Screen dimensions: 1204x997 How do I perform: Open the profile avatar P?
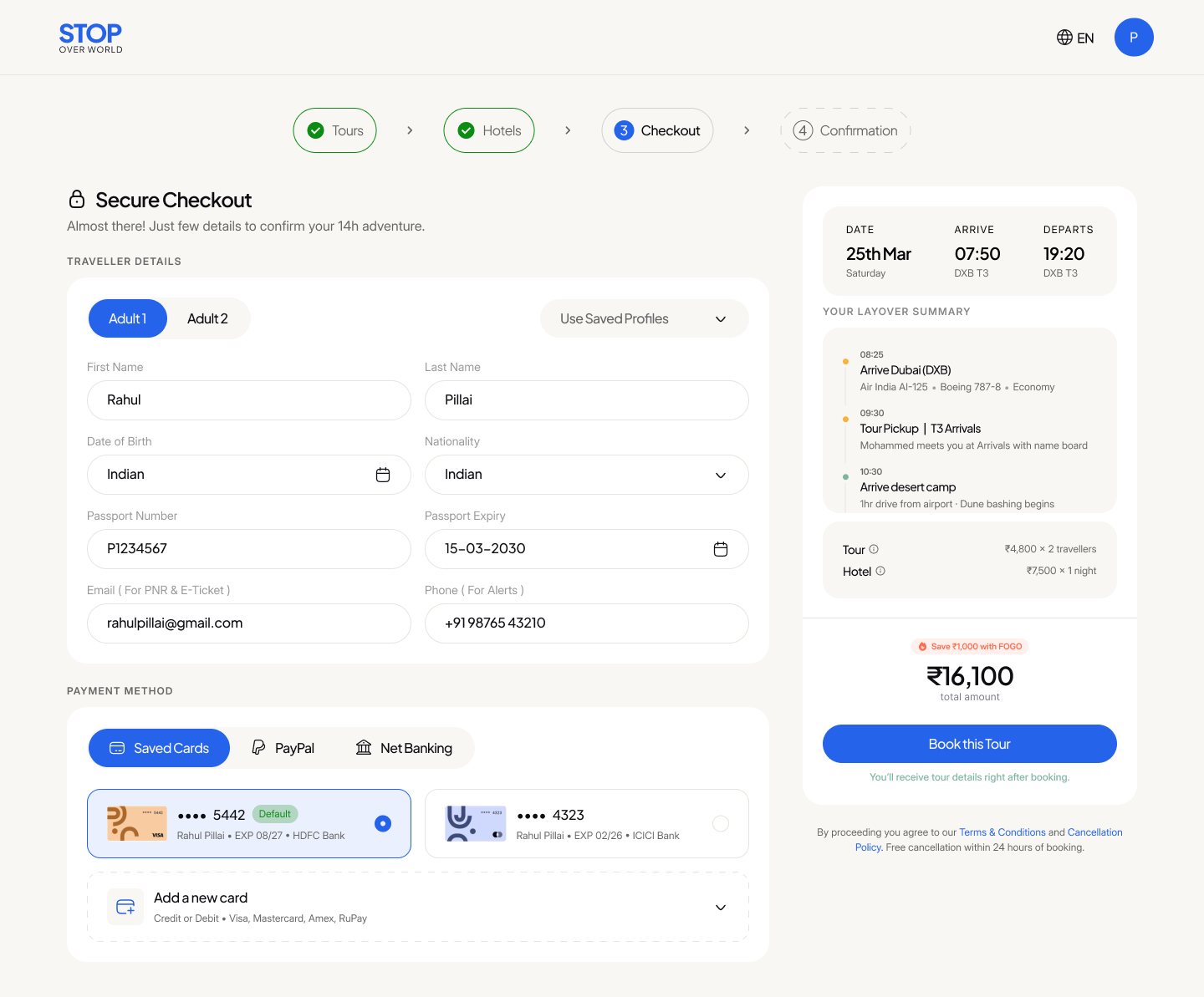[x=1134, y=38]
